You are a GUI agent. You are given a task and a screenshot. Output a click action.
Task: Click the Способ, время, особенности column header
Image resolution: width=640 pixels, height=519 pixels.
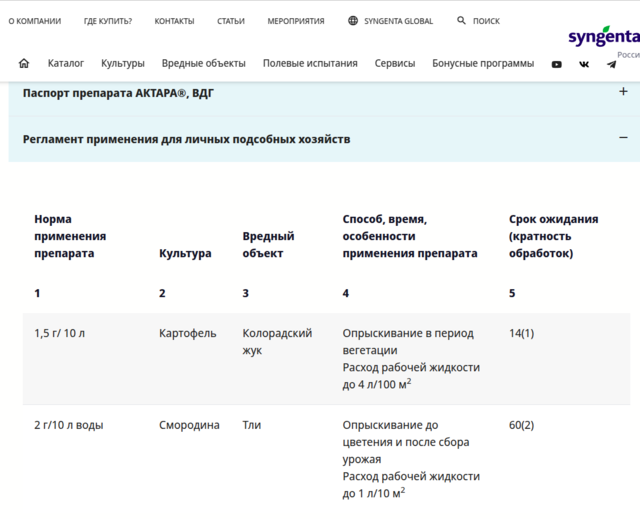click(410, 236)
